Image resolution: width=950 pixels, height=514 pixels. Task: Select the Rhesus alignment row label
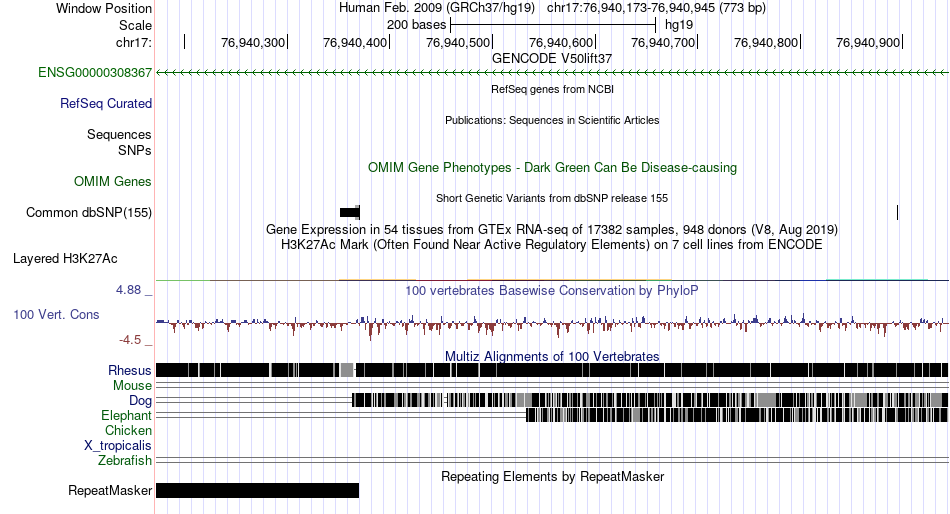[x=129, y=370]
